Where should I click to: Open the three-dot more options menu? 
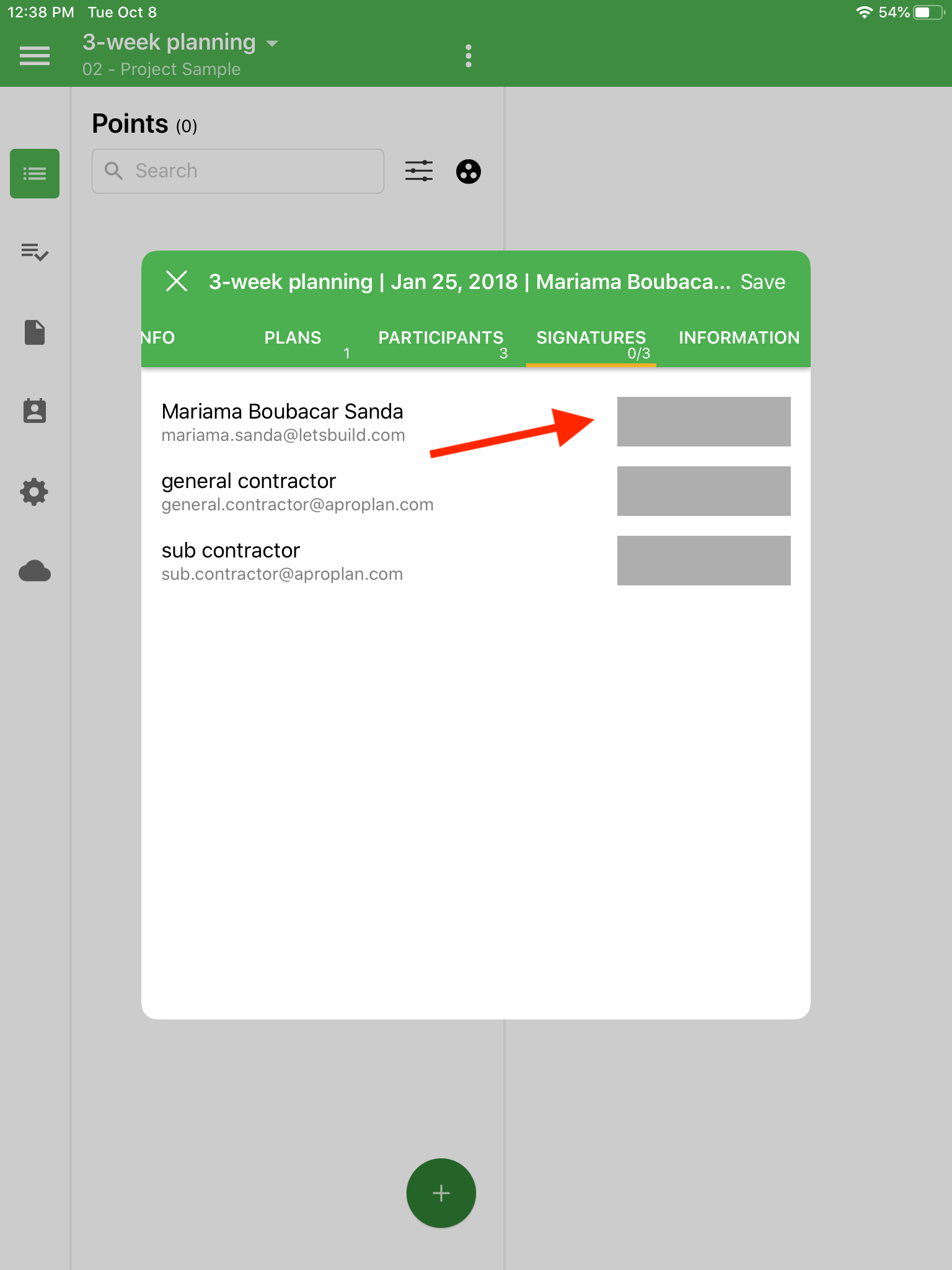tap(469, 56)
